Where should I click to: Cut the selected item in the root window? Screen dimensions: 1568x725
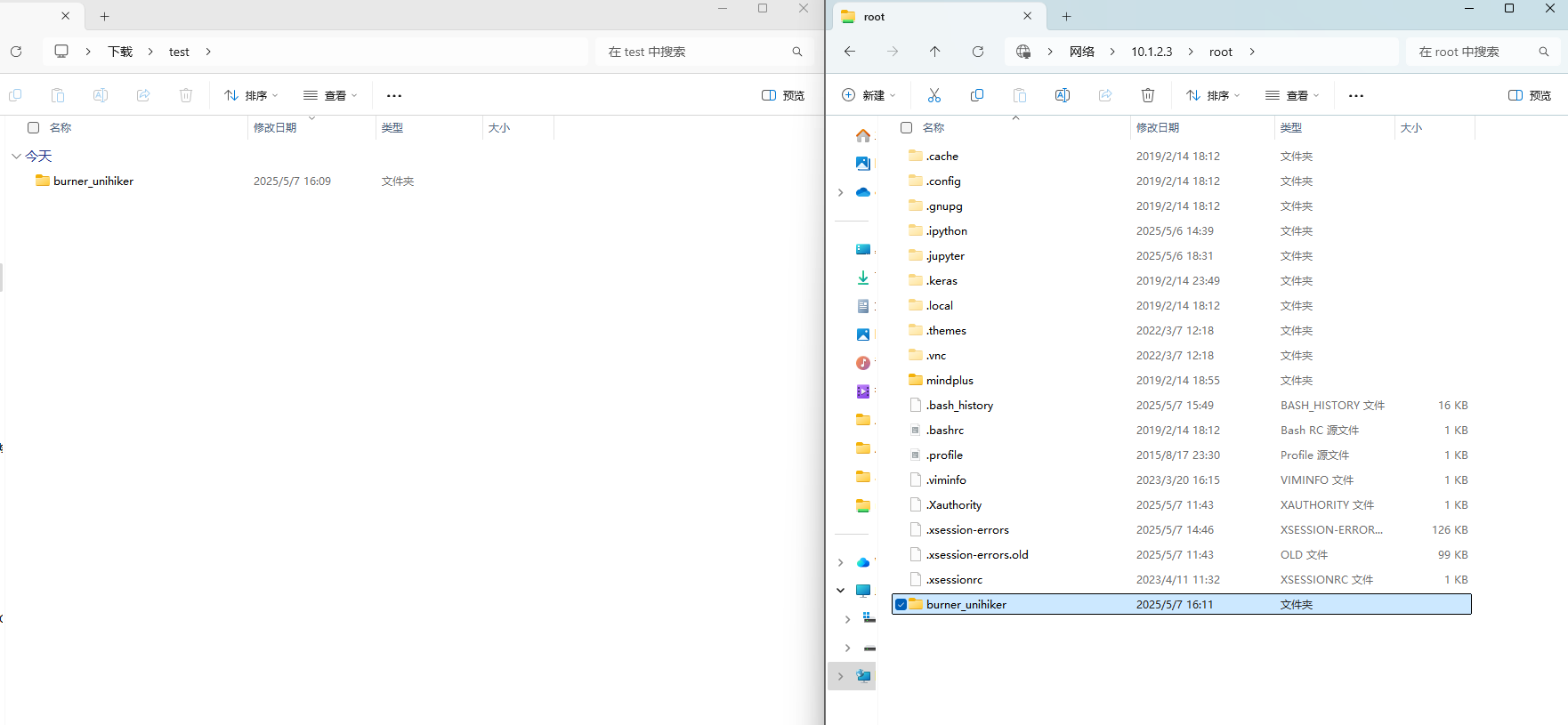tap(934, 95)
